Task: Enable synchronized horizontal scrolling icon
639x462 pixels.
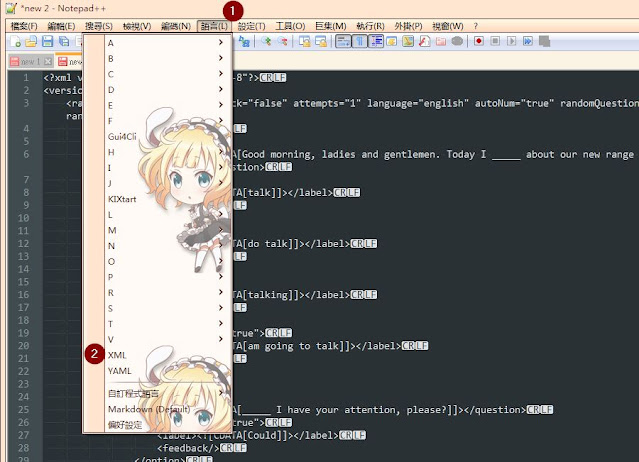Action: click(x=321, y=41)
